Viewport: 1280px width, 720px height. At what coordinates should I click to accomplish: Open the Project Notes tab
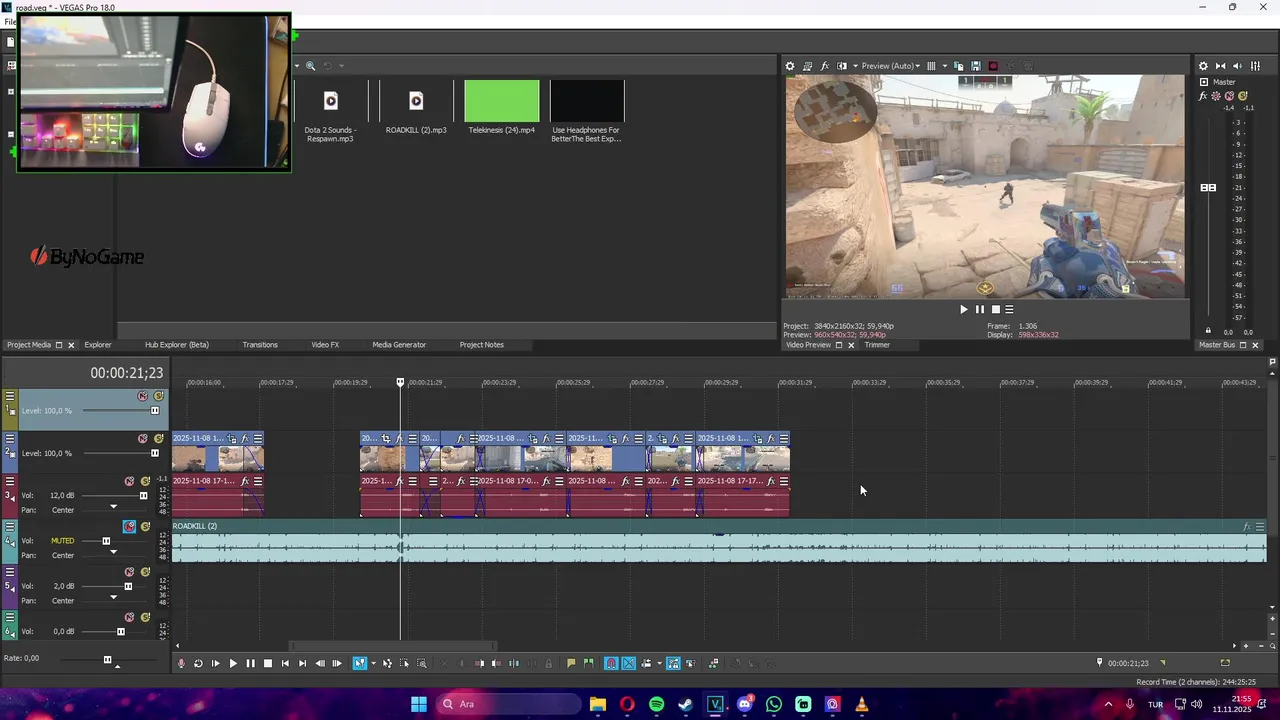[x=481, y=345]
